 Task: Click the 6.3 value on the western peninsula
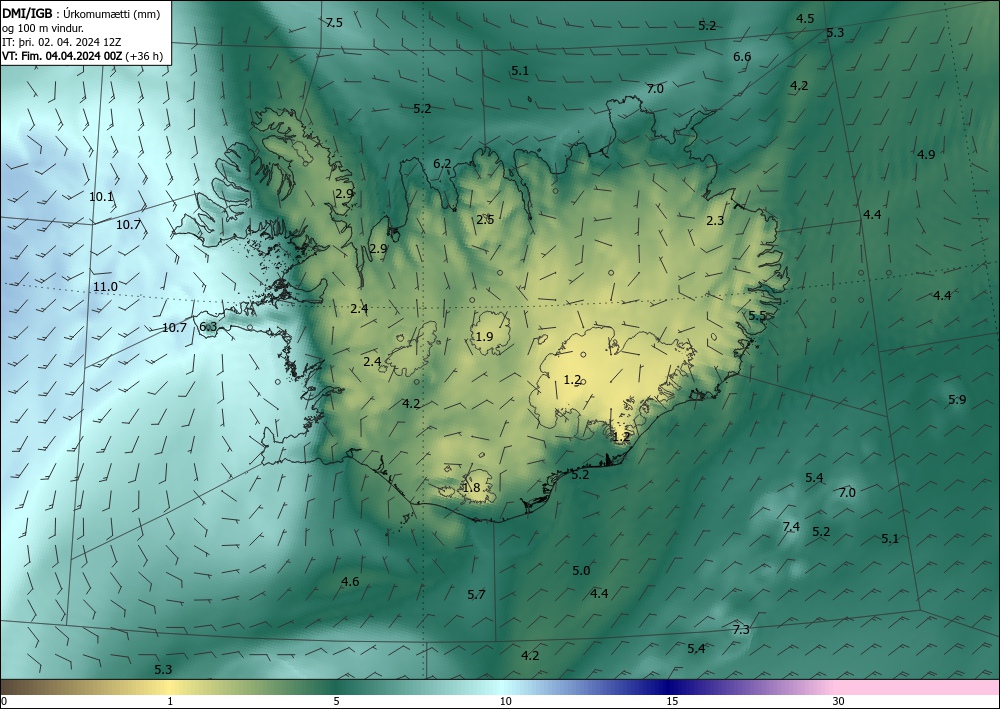(x=208, y=327)
